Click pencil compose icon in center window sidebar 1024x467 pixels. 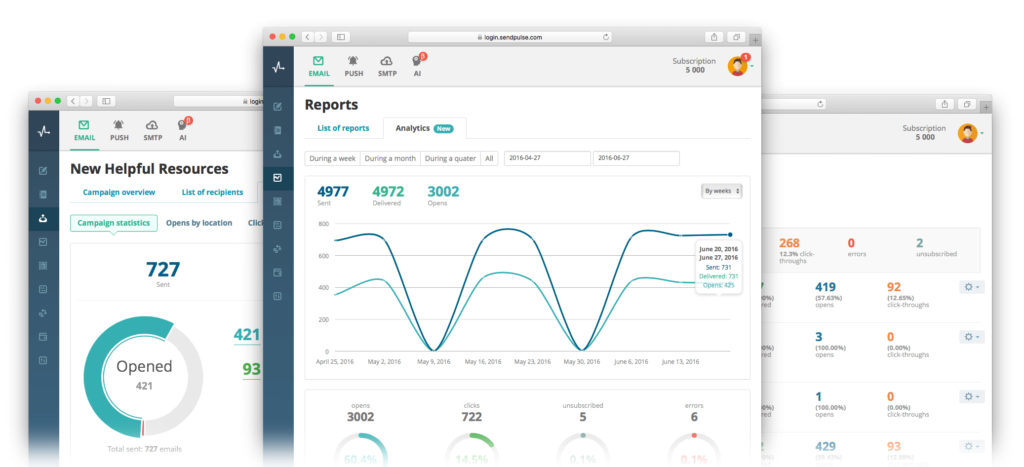coord(278,106)
